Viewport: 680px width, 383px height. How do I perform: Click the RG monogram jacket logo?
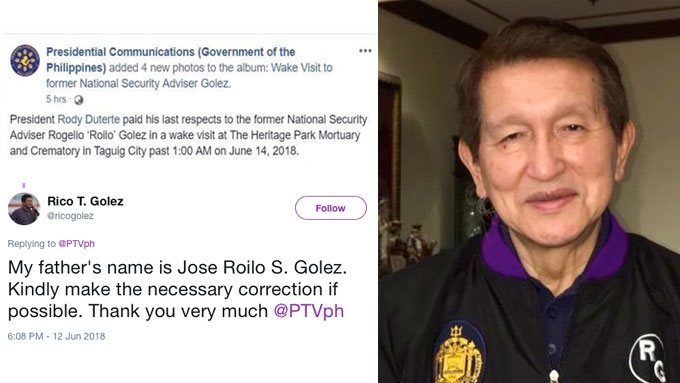649,359
